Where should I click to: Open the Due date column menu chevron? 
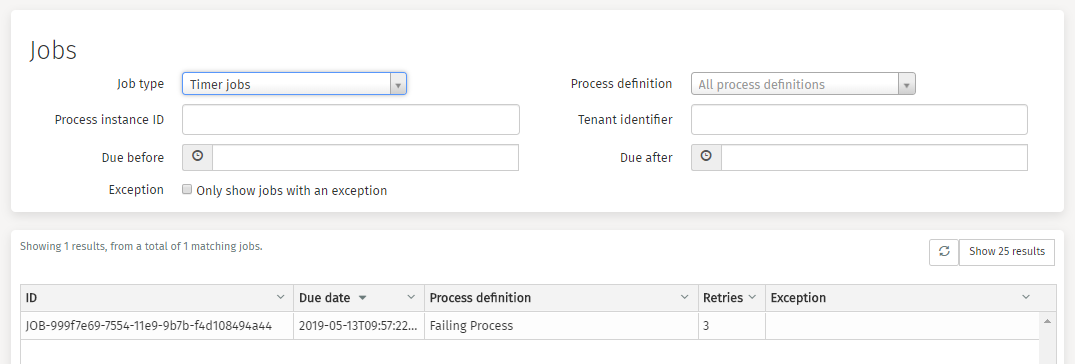pyautogui.click(x=411, y=298)
